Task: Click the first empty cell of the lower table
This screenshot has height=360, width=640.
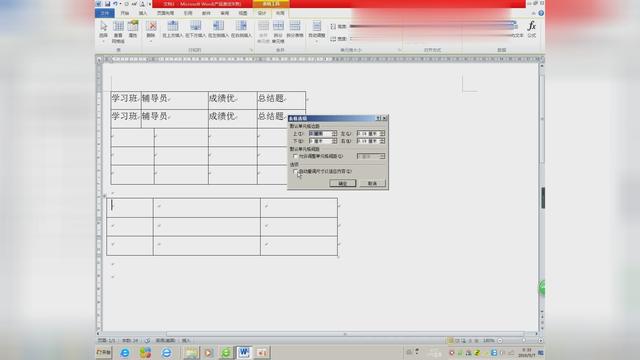Action: [130, 207]
